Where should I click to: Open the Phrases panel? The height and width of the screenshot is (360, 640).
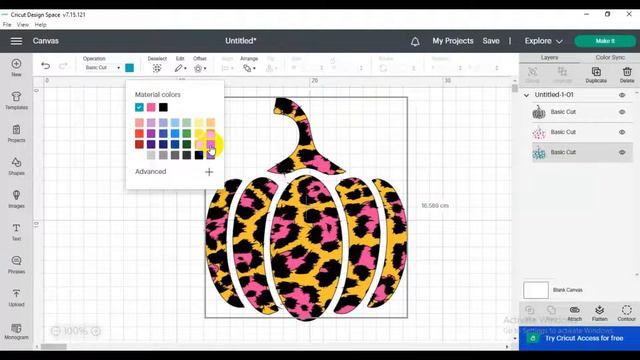tap(16, 264)
